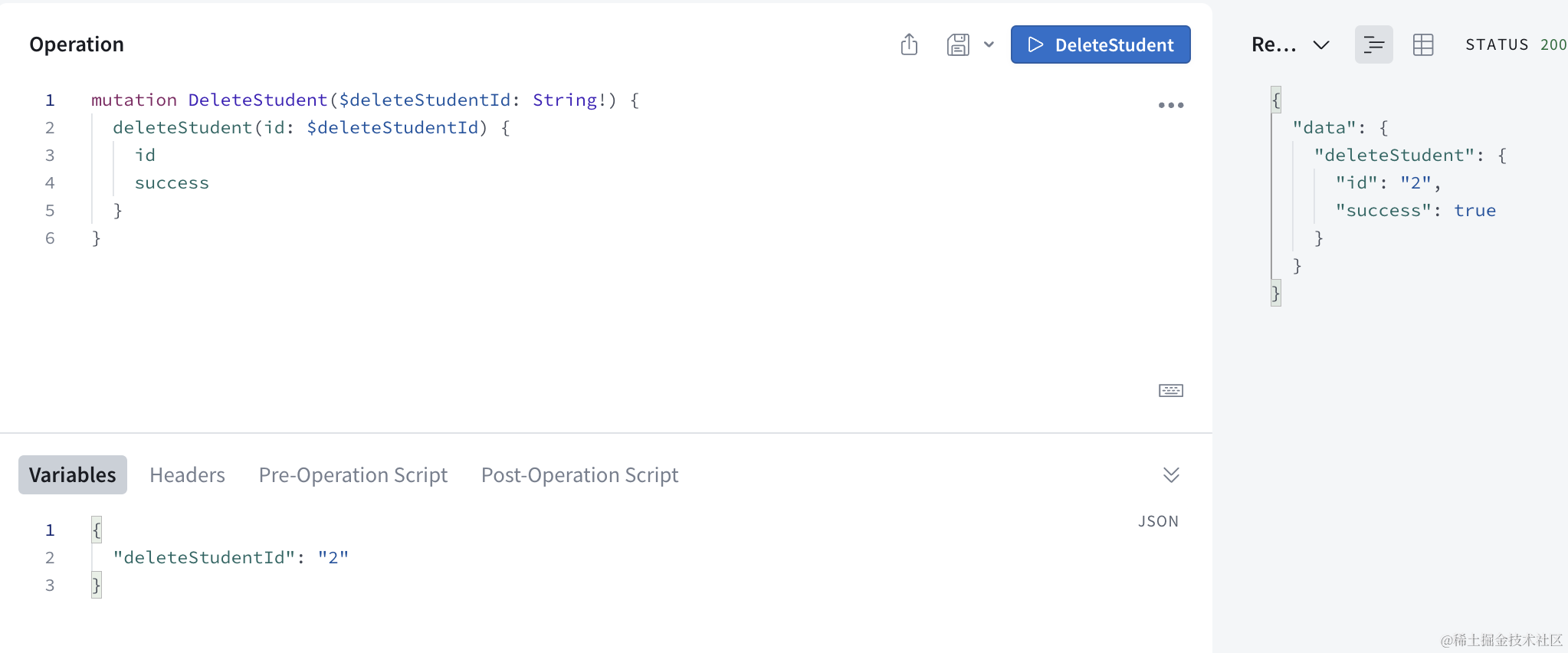Click the JSON label in variables panel
This screenshot has height=653, width=1568.
tap(1158, 521)
